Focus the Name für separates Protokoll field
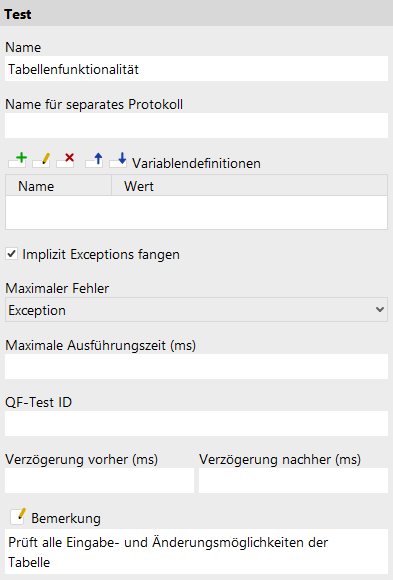 point(196,126)
